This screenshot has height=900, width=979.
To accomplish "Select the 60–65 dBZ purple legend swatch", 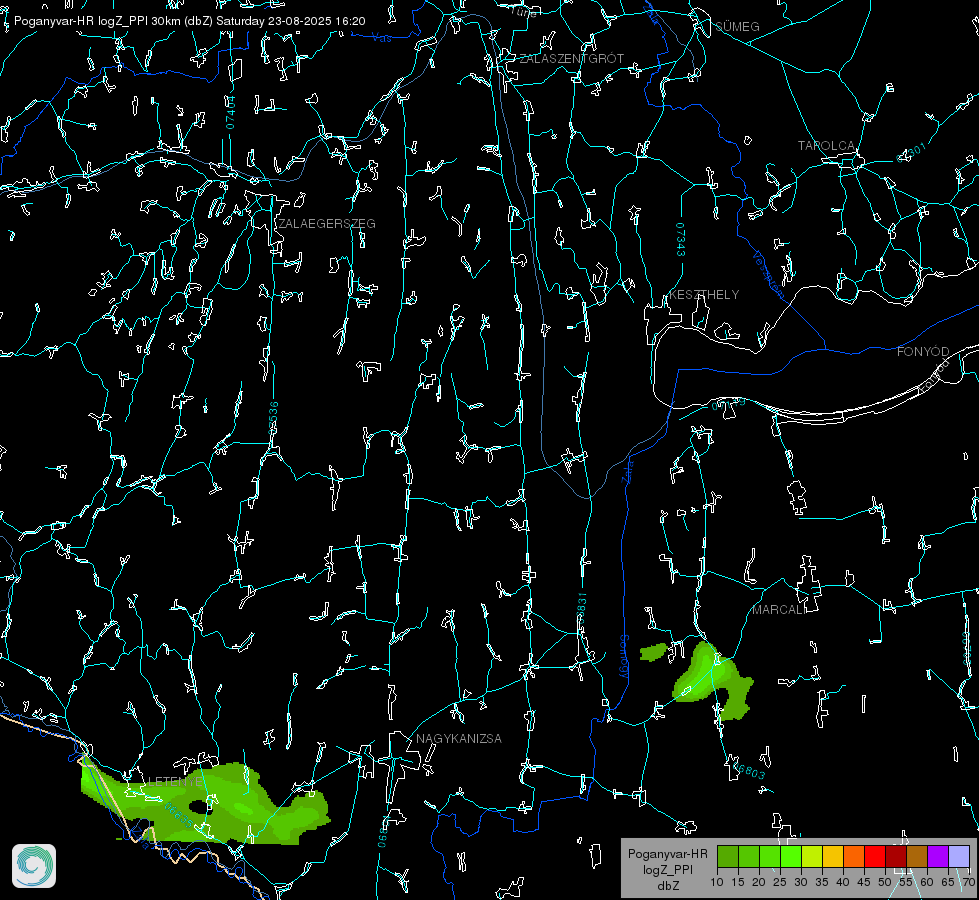I will tap(938, 856).
